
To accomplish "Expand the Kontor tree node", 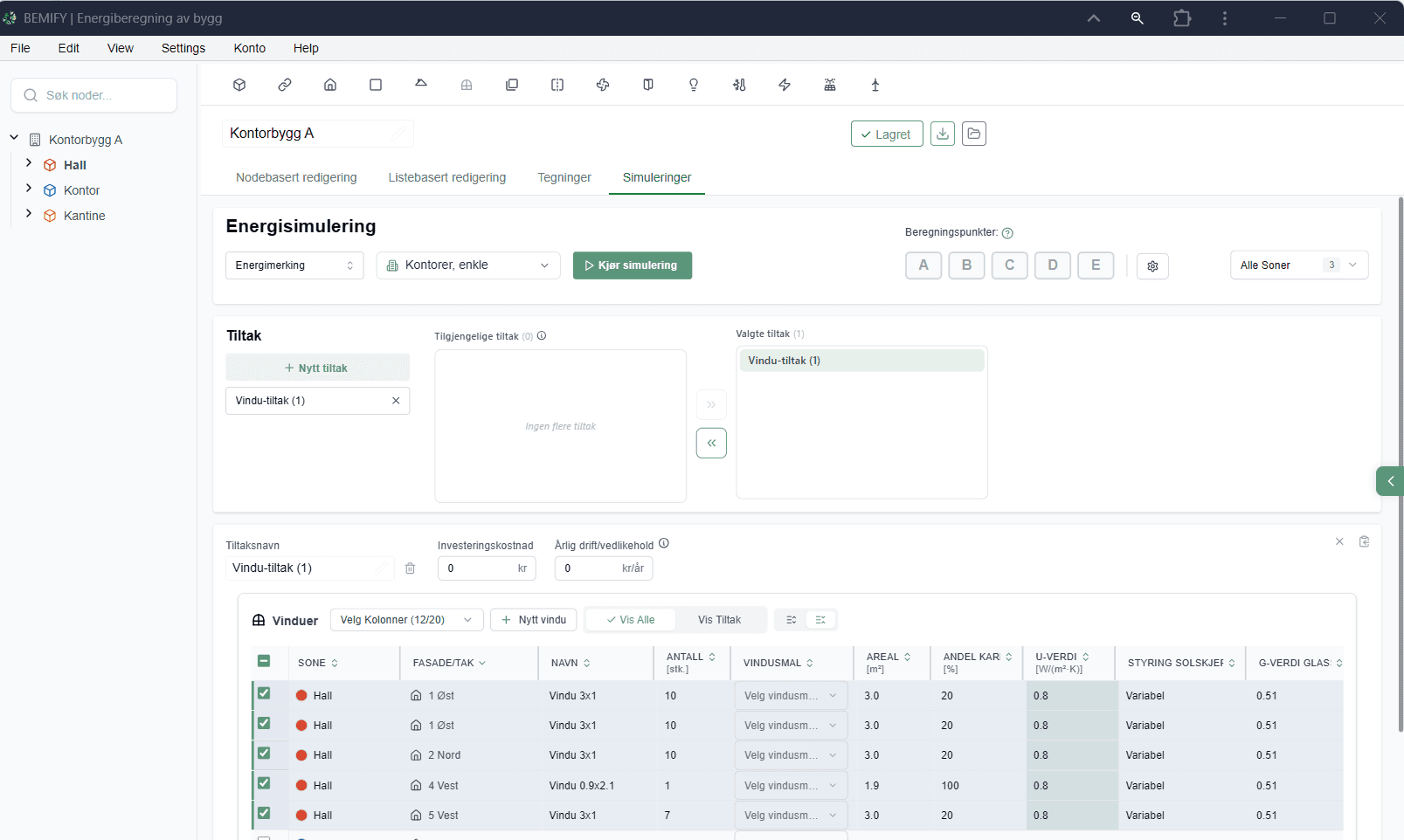I will point(29,189).
